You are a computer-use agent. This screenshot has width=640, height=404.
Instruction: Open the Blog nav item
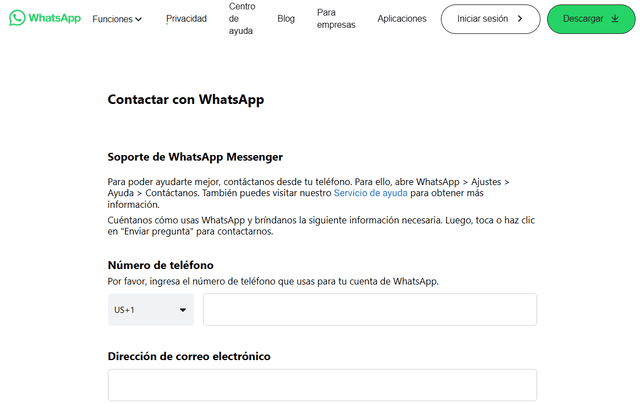point(286,19)
